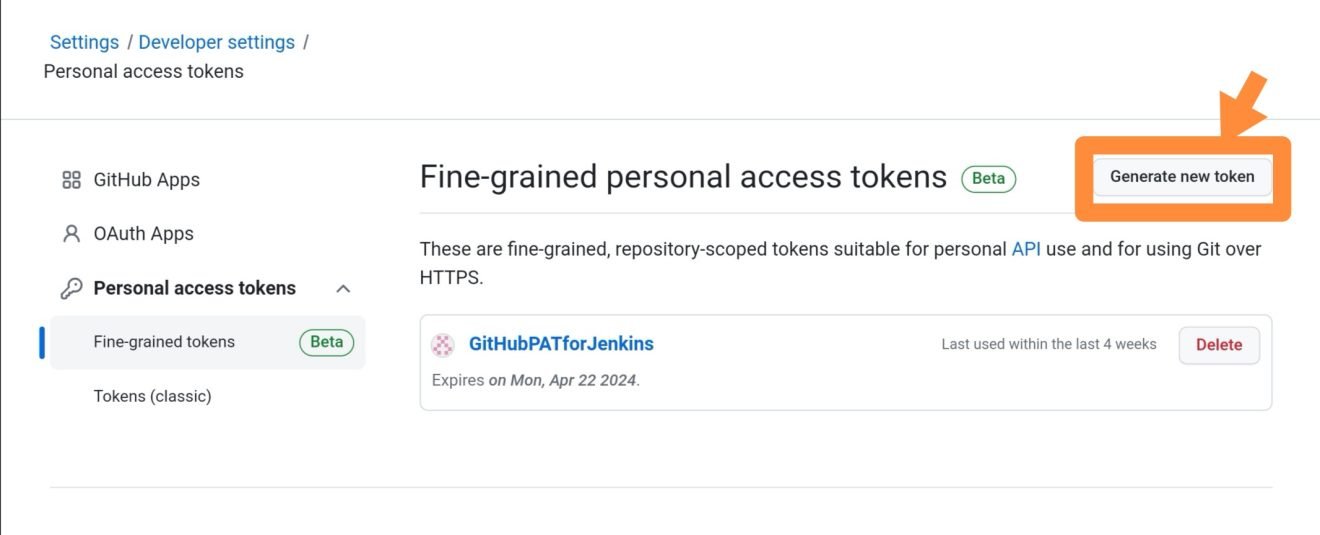Go to Settings via the breadcrumb
1320x535 pixels.
click(x=84, y=42)
